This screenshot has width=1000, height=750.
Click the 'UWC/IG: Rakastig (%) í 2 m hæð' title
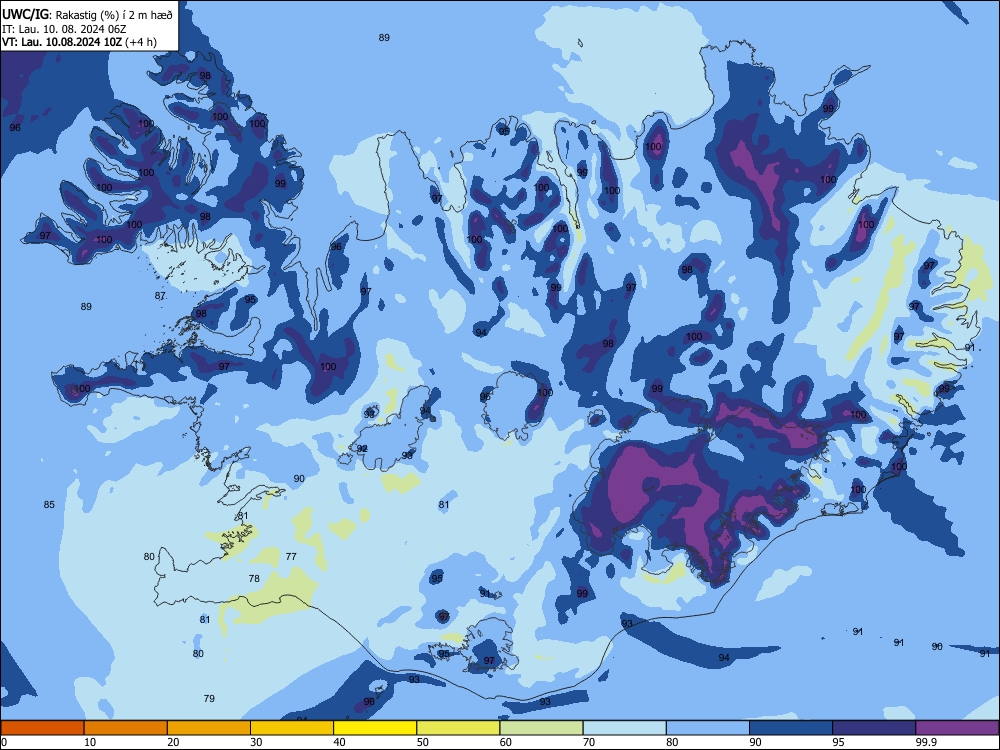click(87, 15)
